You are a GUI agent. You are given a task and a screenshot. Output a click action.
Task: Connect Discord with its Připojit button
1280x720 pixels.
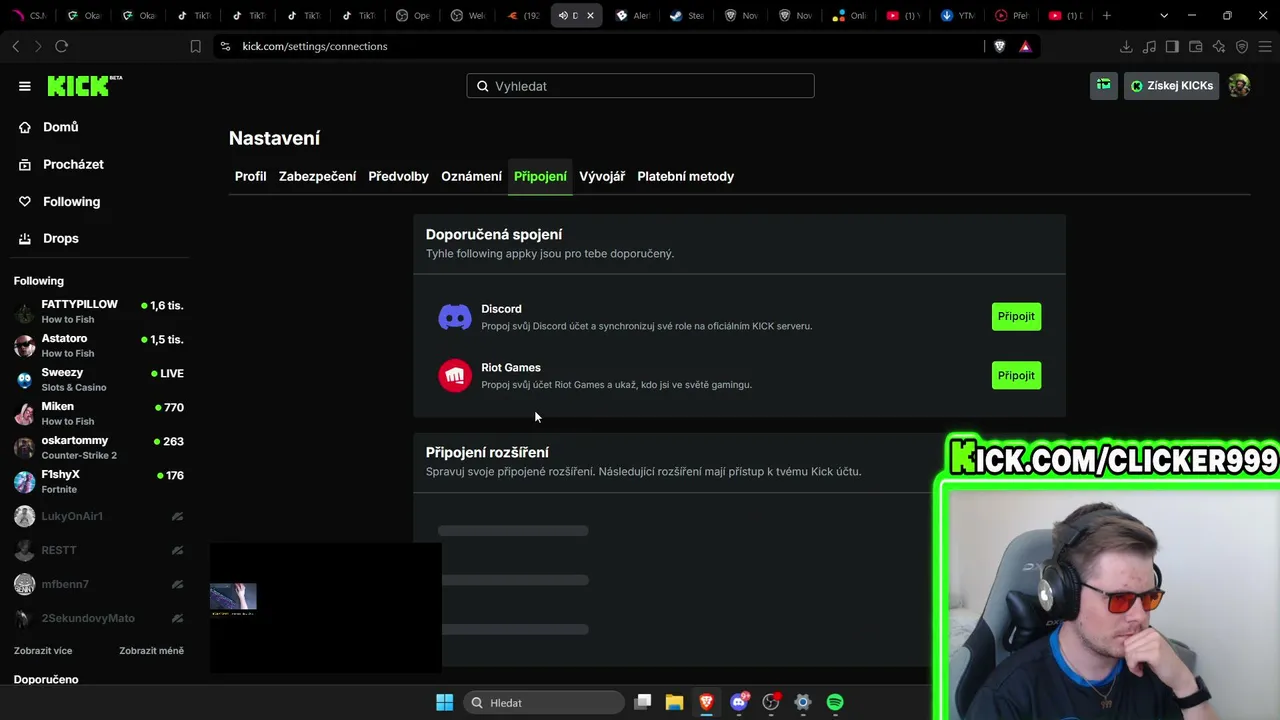coord(1016,317)
